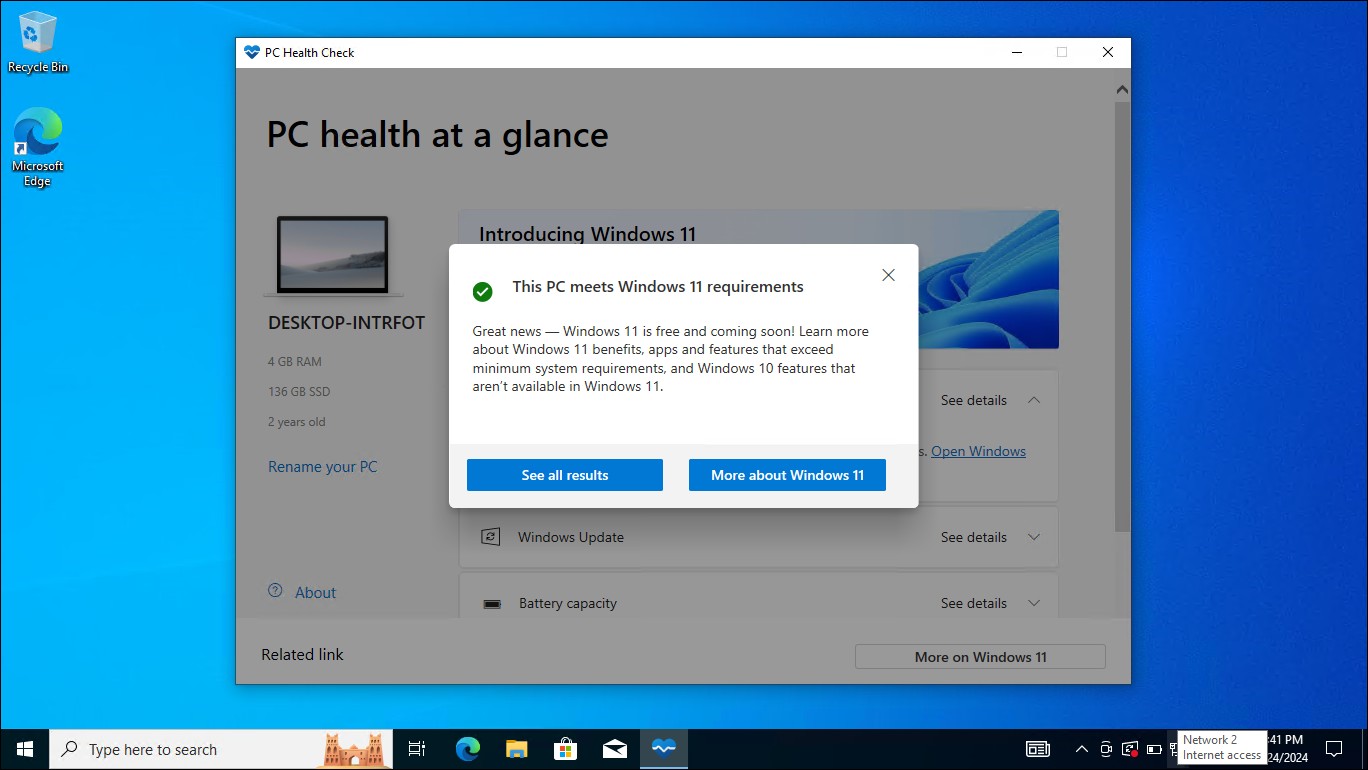Viewport: 1368px width, 770px height.
Task: Click the About question mark icon
Action: click(276, 591)
